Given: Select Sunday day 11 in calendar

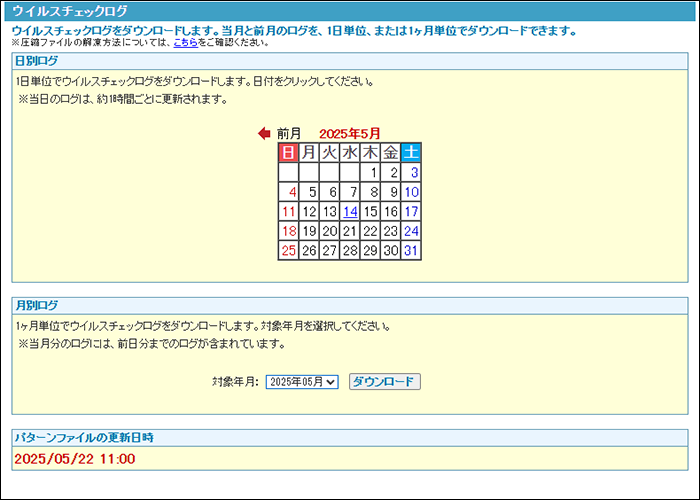Looking at the screenshot, I should tap(288, 212).
